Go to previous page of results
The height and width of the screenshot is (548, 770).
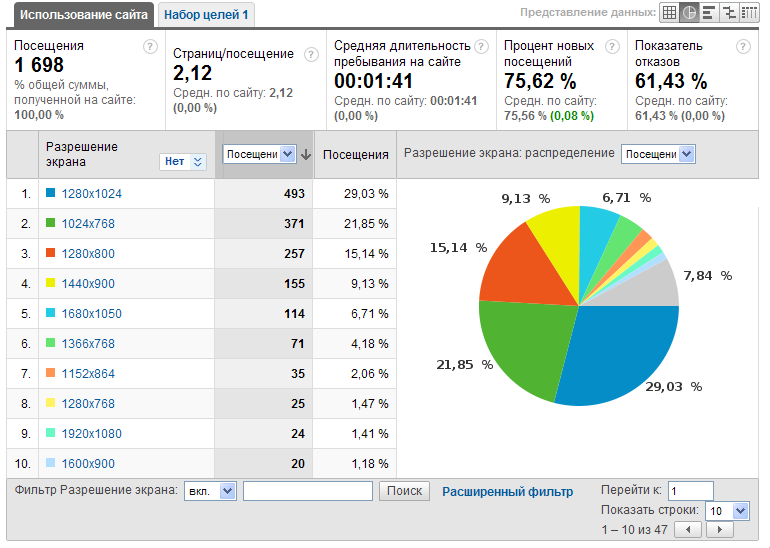pos(688,529)
